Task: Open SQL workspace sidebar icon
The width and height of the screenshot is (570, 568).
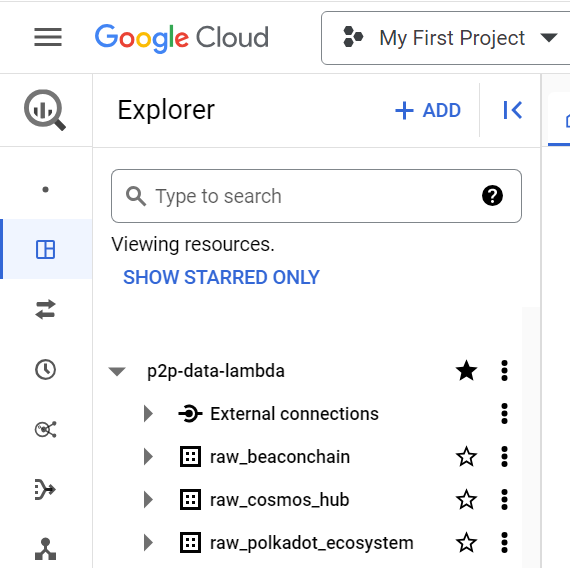Action: click(x=45, y=249)
